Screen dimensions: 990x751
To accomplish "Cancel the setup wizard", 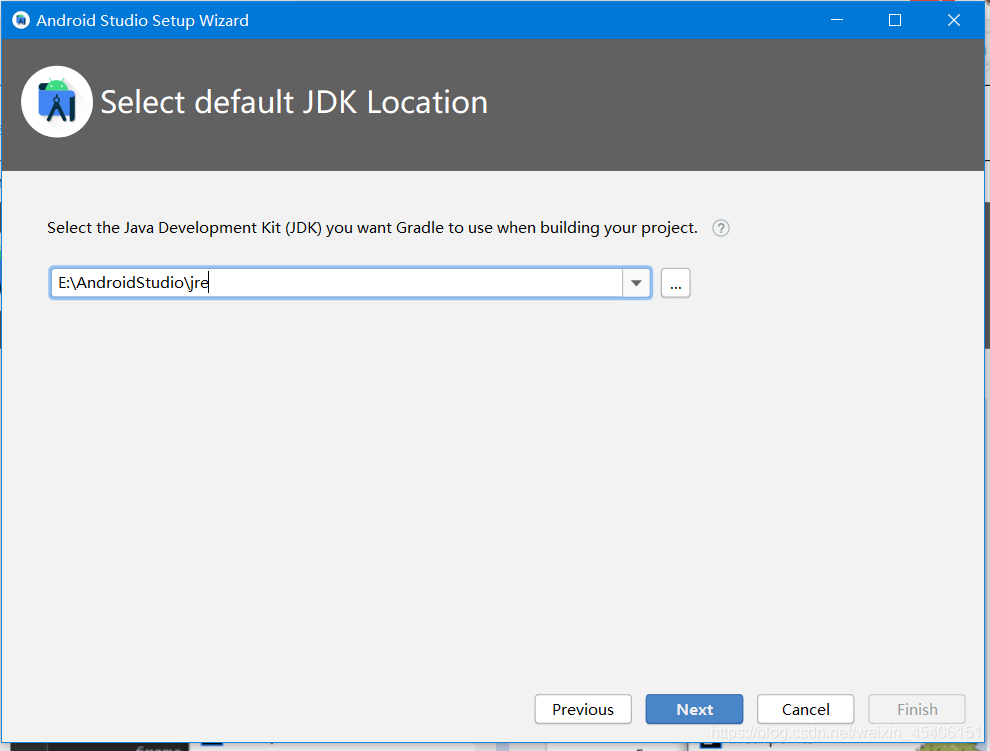I will click(x=806, y=709).
